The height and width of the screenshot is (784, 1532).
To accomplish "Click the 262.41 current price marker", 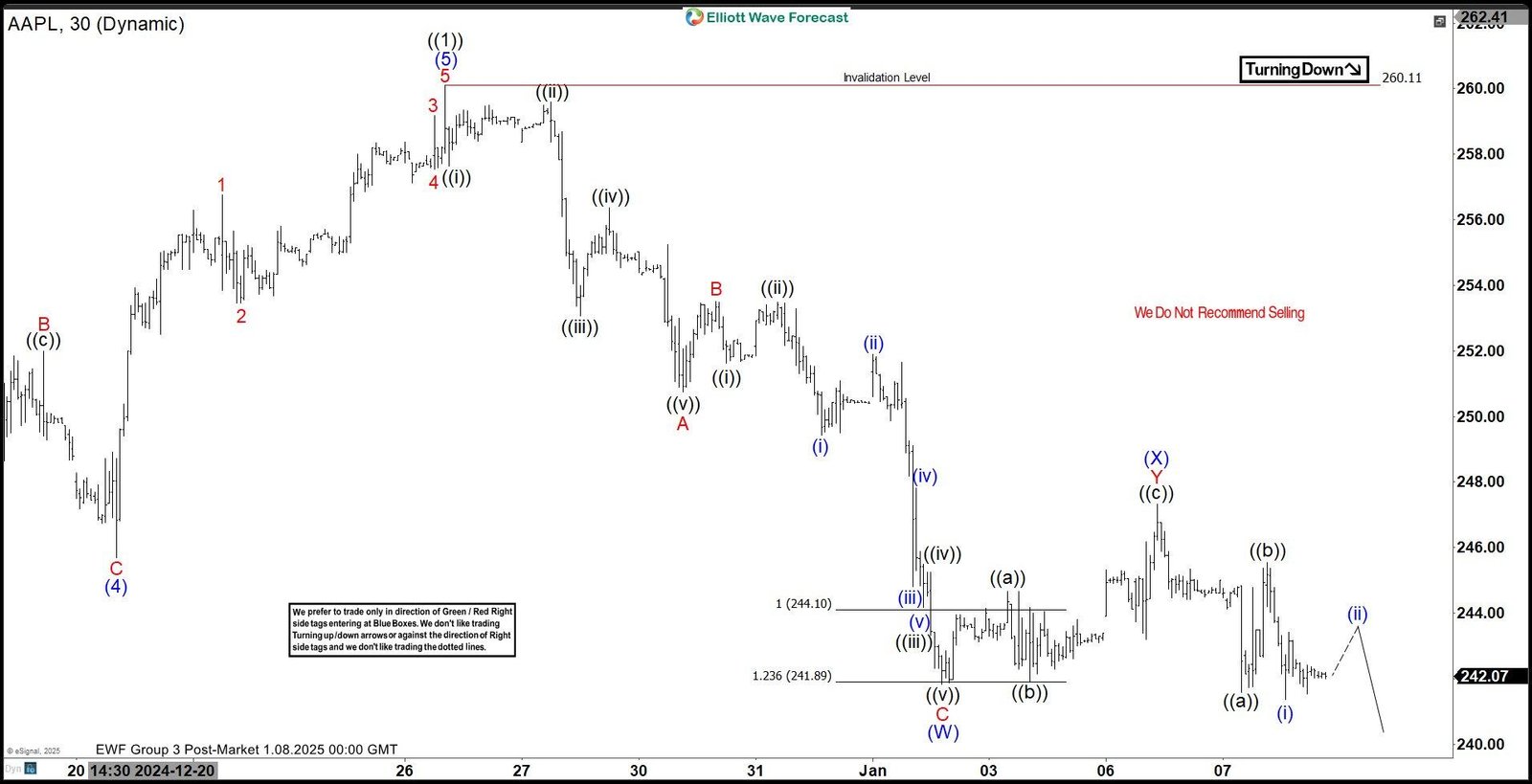I will [1483, 16].
